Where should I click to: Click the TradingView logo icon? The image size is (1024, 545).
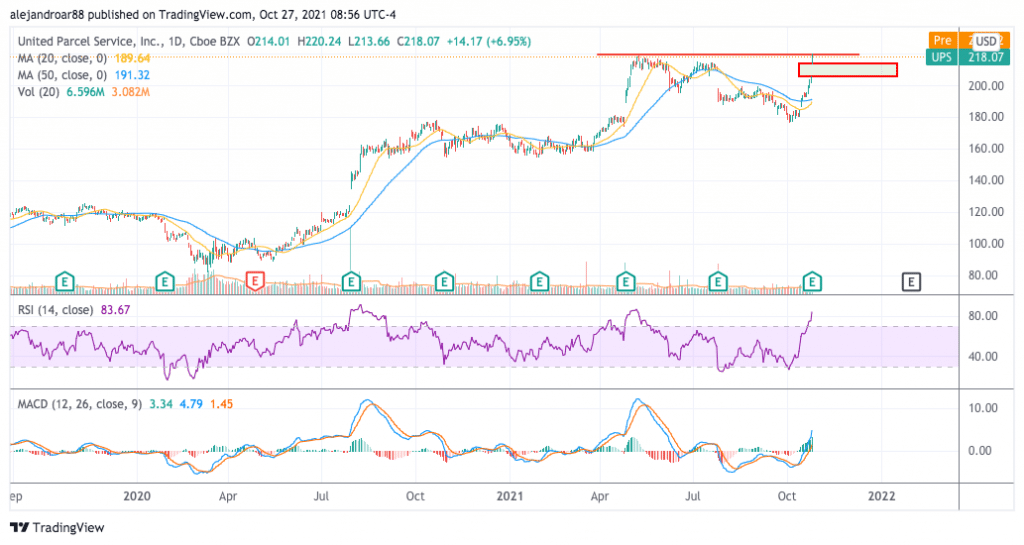(20, 527)
